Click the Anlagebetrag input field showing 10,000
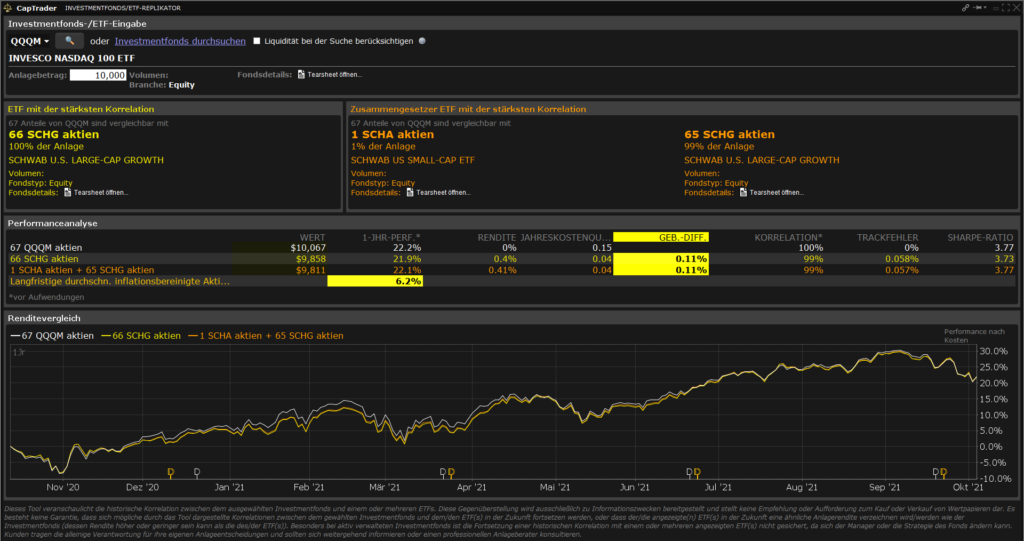Screen dimensions: 1024x541 (98, 75)
